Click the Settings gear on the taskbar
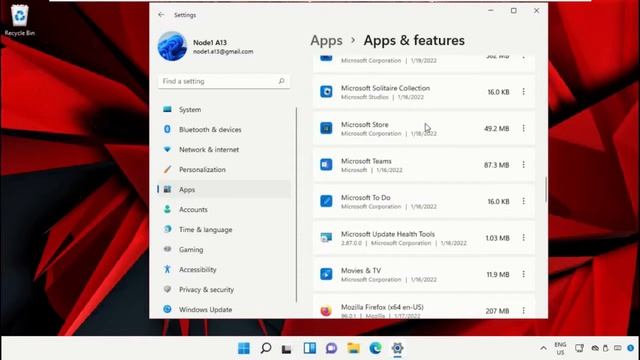Image resolution: width=640 pixels, height=360 pixels. click(397, 348)
